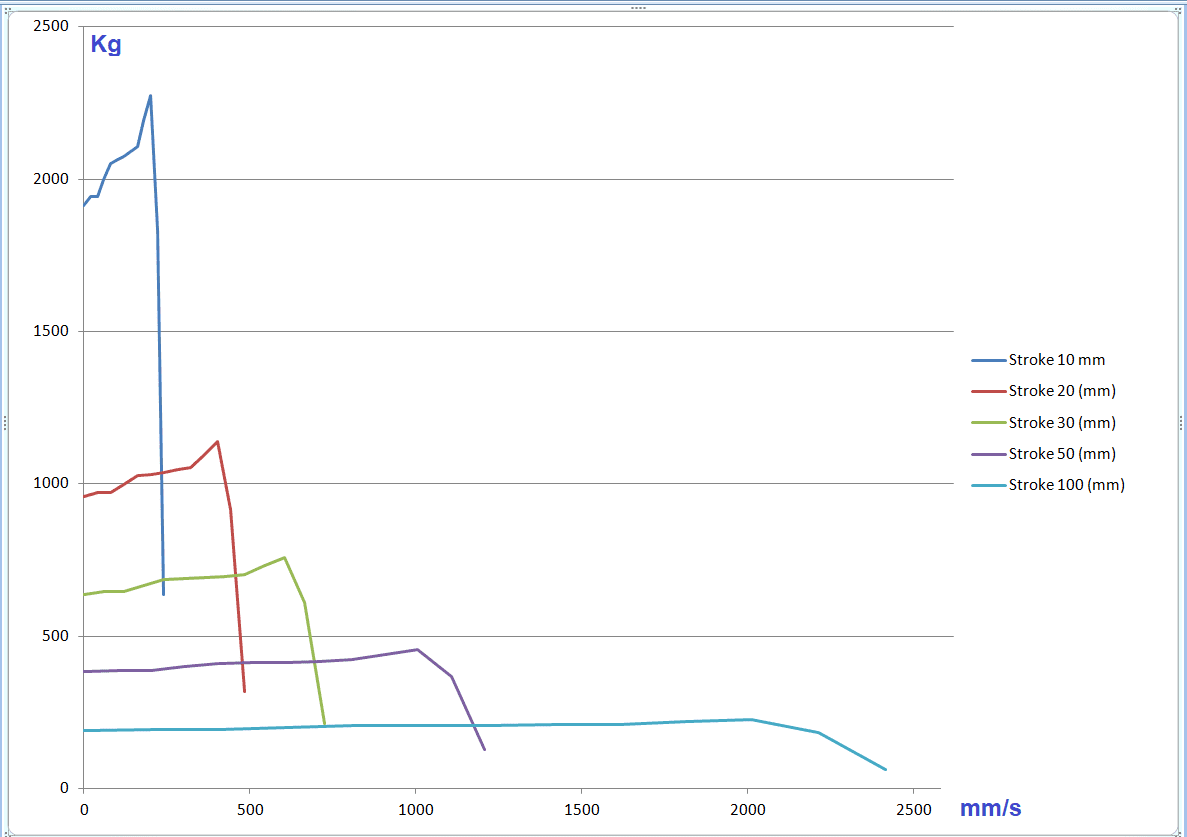Click the "Stroke 10 mm" legend label

[1056, 360]
